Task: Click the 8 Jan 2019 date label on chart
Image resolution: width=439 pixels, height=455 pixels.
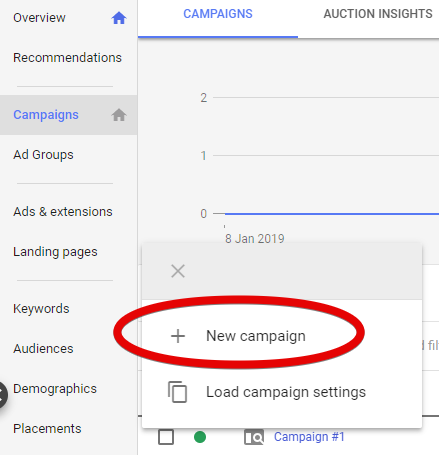Action: (x=255, y=239)
